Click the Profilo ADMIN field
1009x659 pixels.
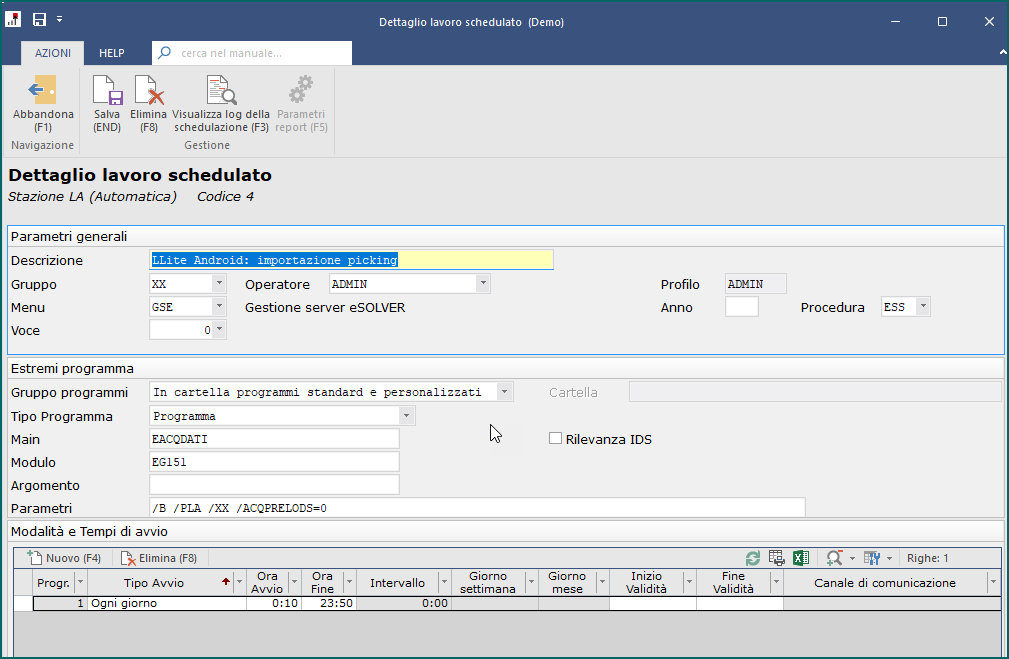[755, 284]
